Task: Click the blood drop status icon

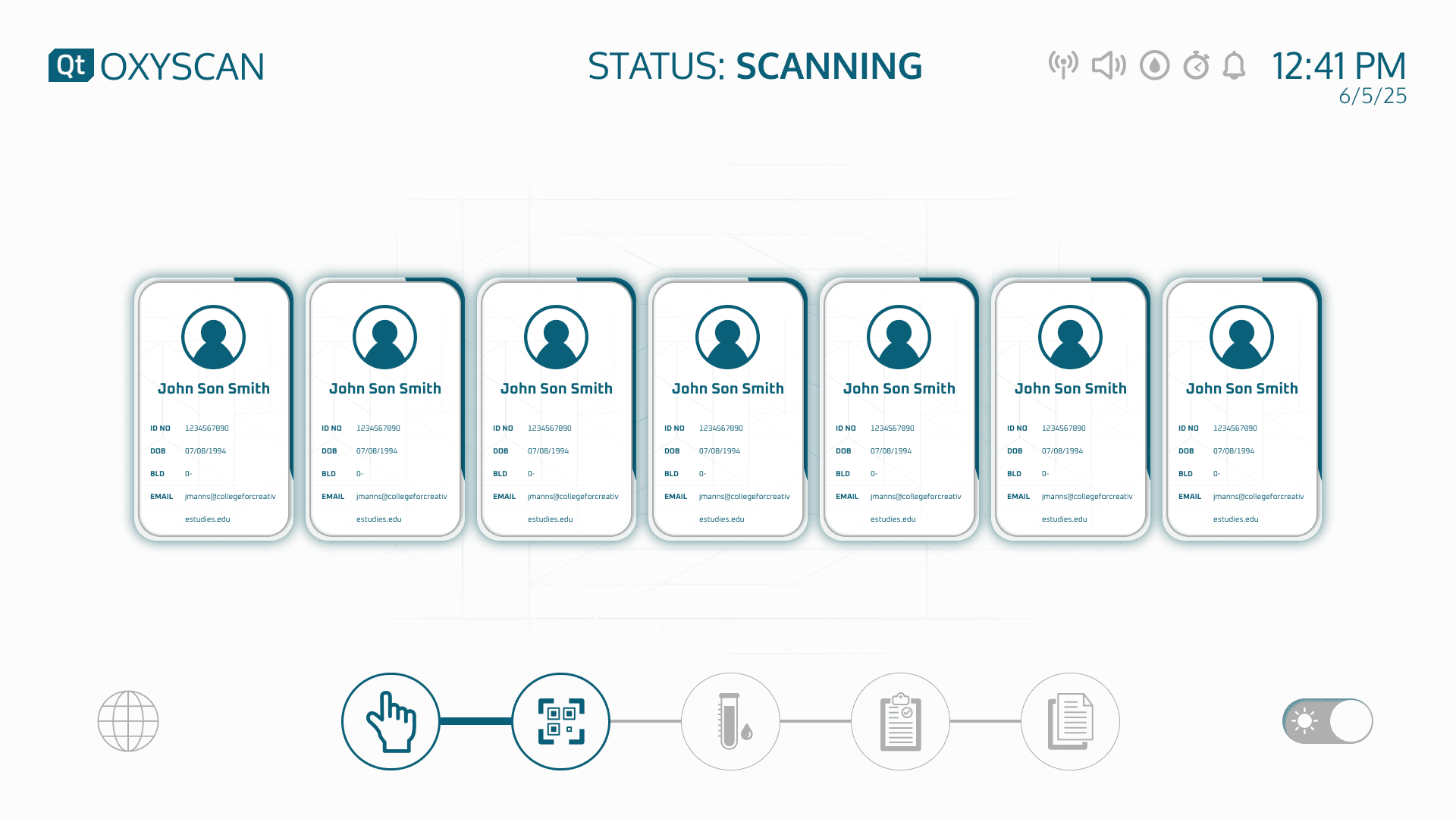Action: coord(1155,65)
